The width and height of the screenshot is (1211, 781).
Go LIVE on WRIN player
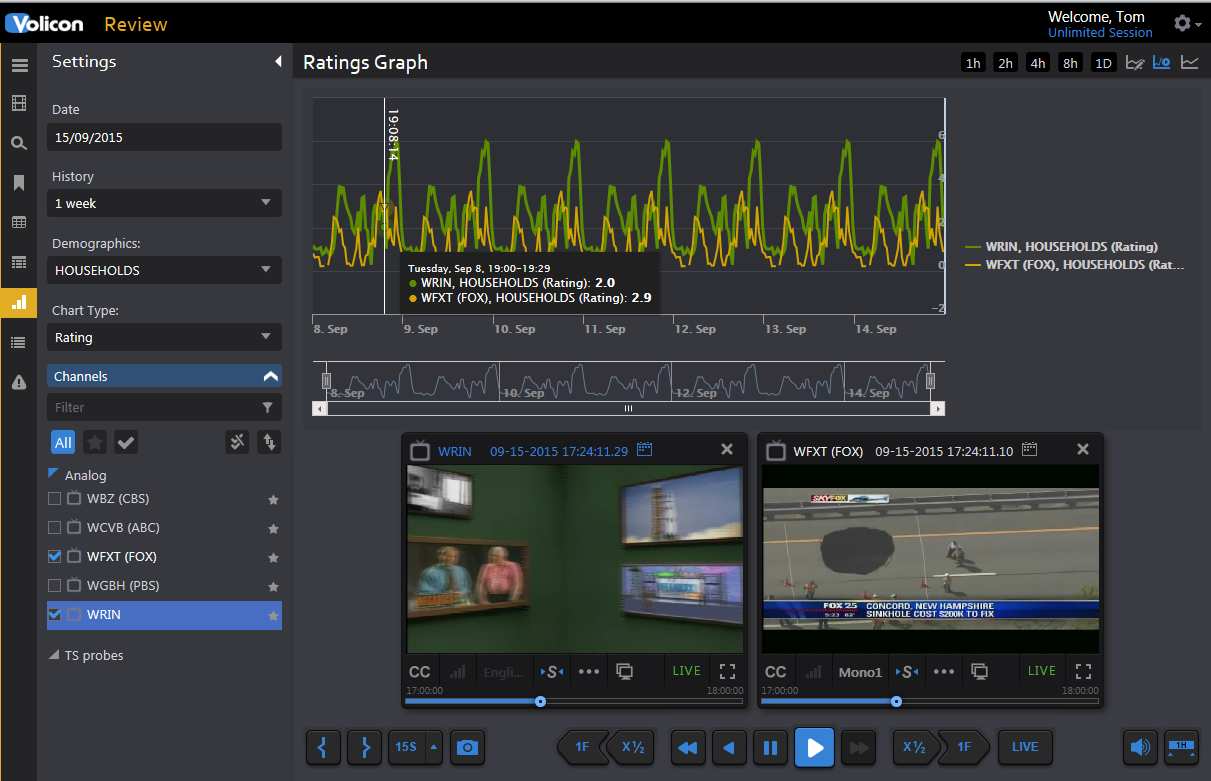click(687, 671)
